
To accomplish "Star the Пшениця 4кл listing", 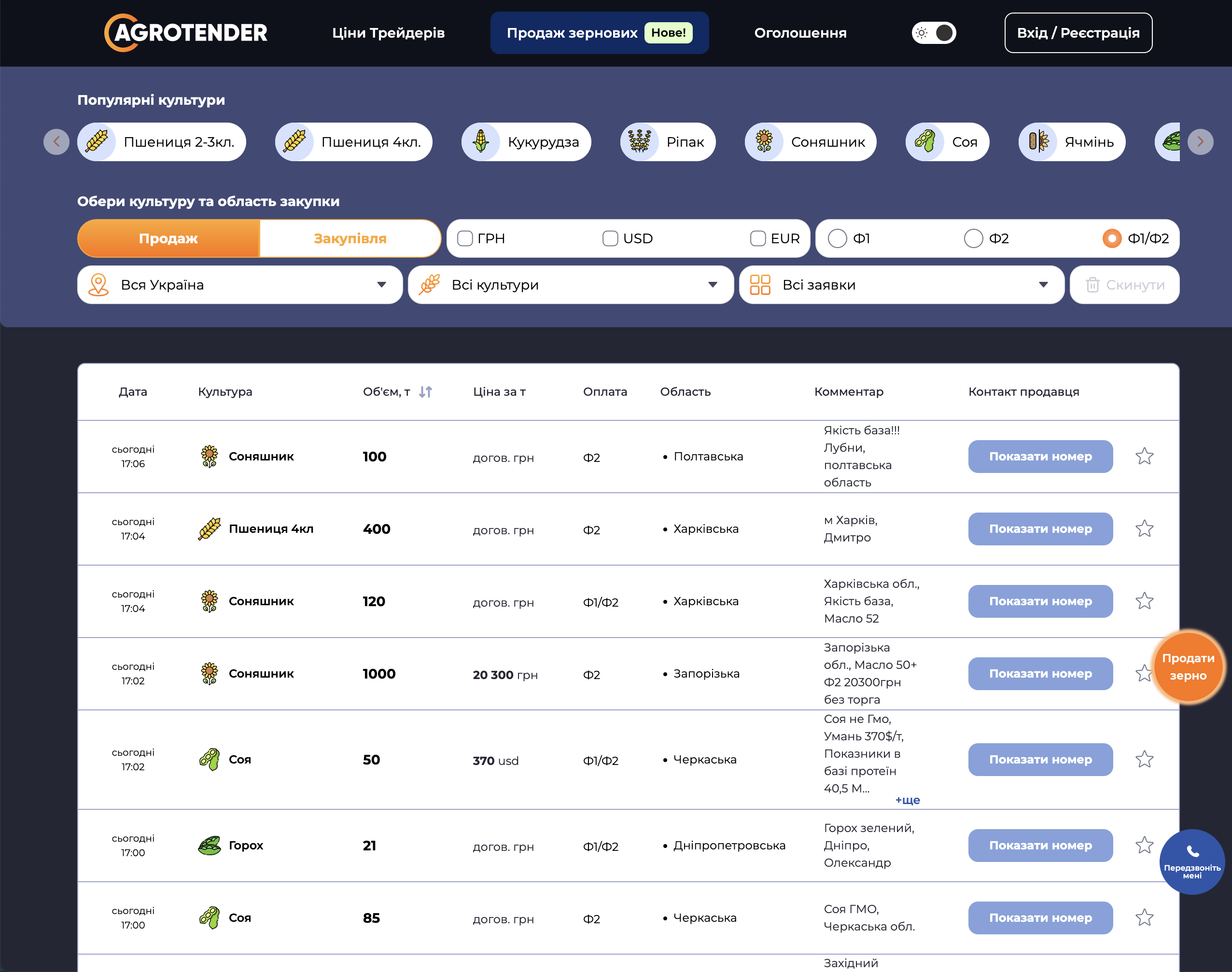I will click(1144, 528).
